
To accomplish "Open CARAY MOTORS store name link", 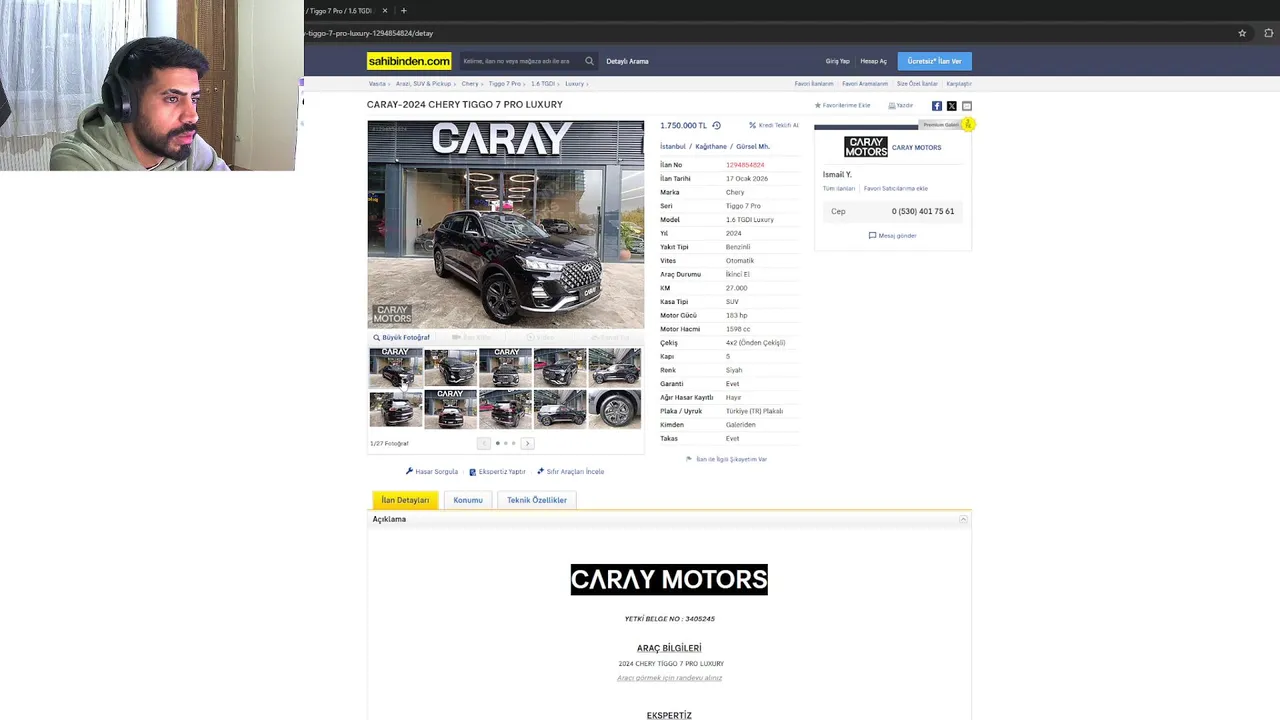I will coord(916,148).
